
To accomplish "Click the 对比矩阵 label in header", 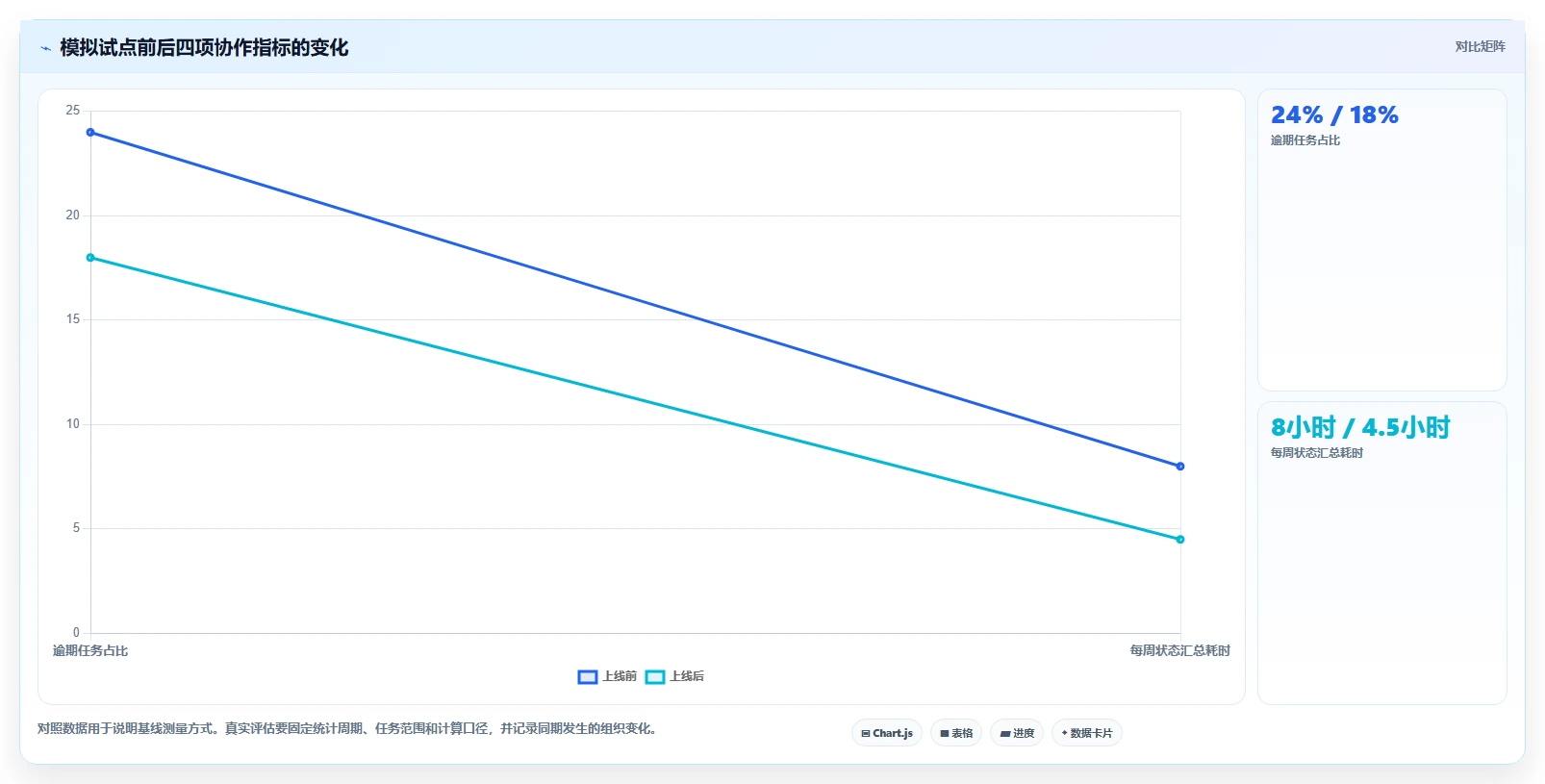I will [1480, 46].
